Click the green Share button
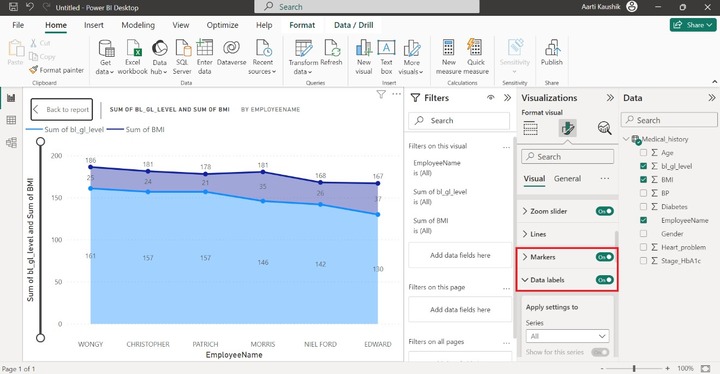Viewport: 720px width, 374px height. 693,25
